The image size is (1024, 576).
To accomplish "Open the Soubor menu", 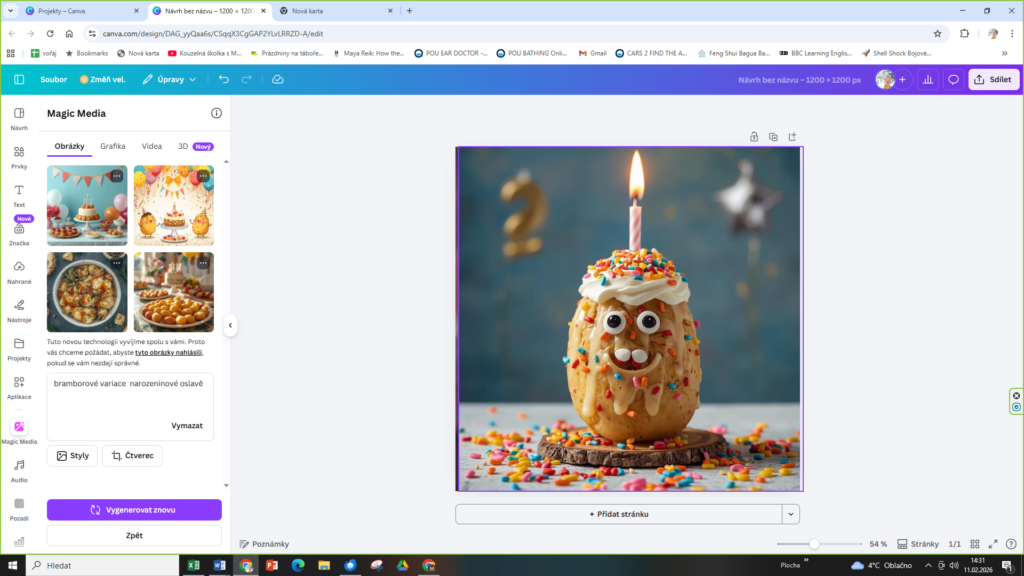I will click(54, 79).
